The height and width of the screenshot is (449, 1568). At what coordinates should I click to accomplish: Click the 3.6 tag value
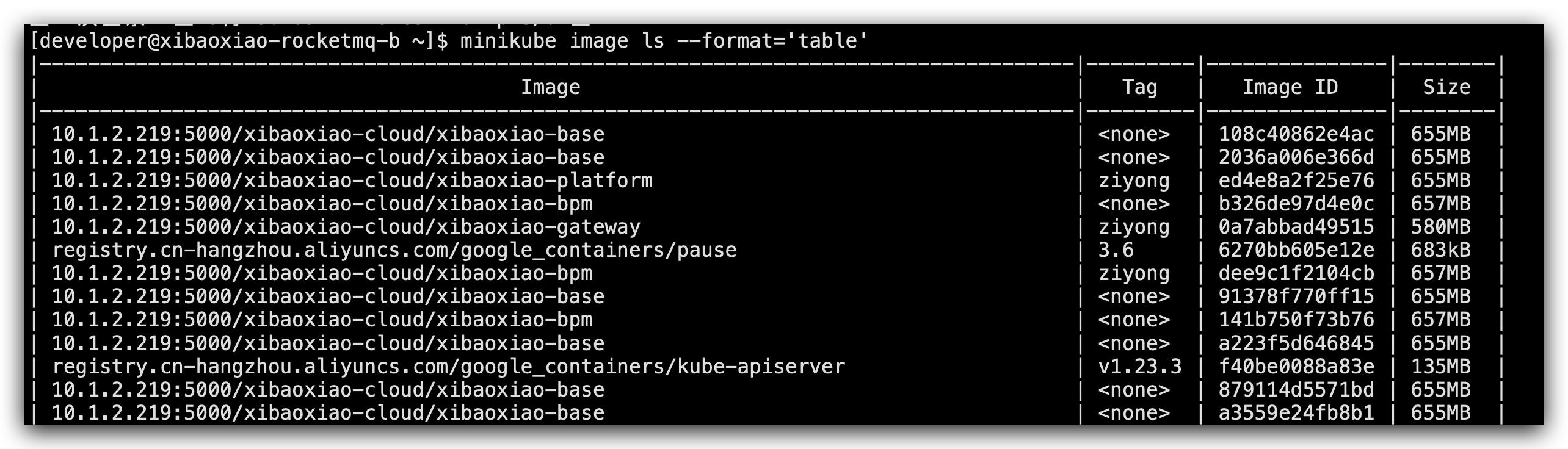click(x=1116, y=250)
